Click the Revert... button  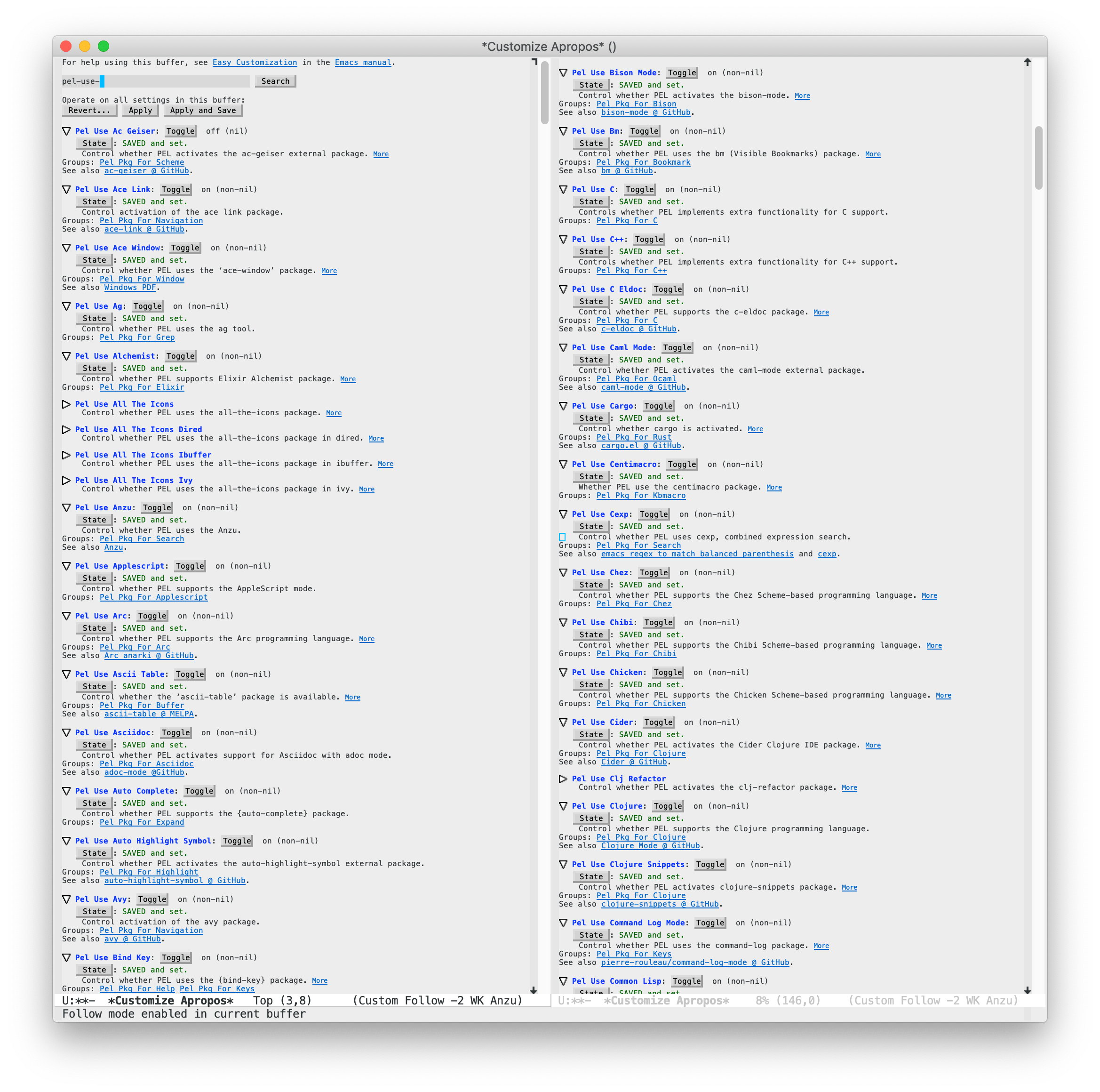coord(89,111)
